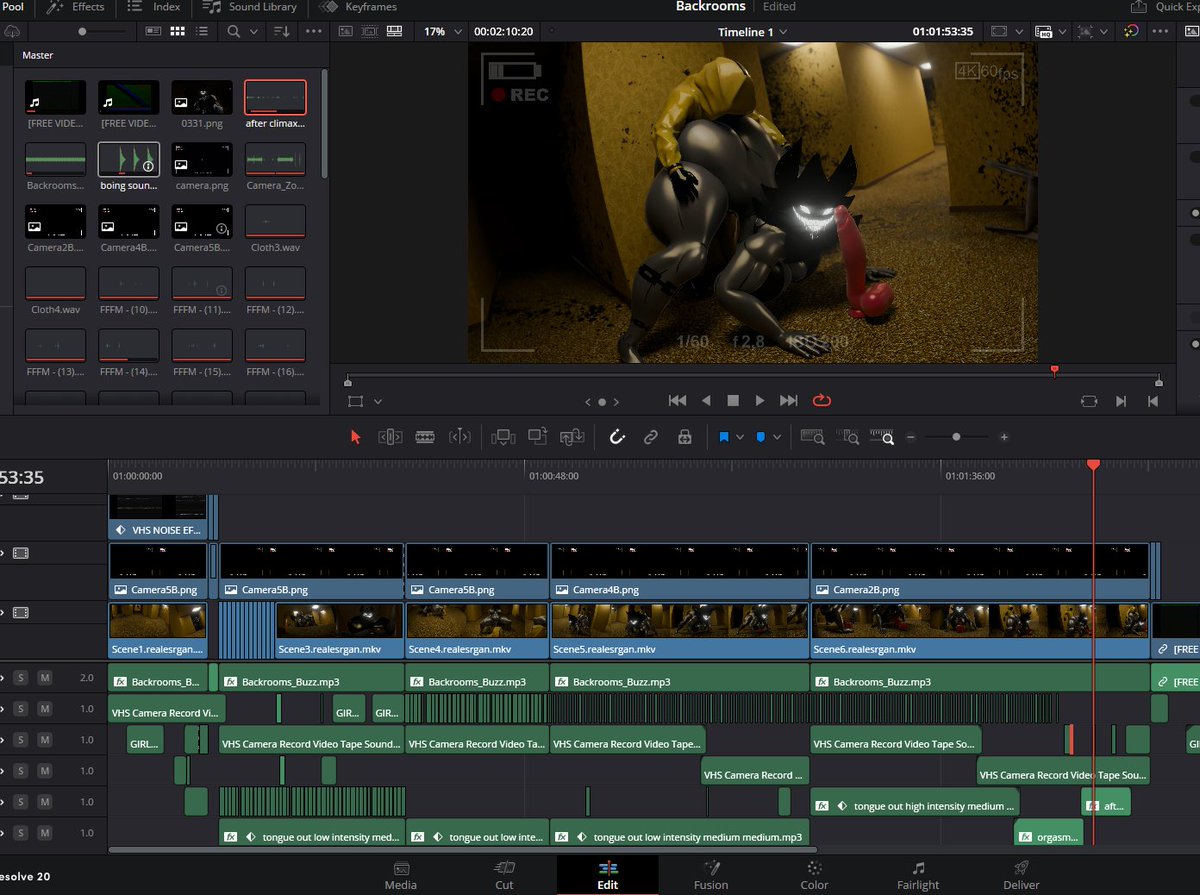This screenshot has width=1200, height=895.
Task: Switch to the Color page
Action: click(814, 875)
